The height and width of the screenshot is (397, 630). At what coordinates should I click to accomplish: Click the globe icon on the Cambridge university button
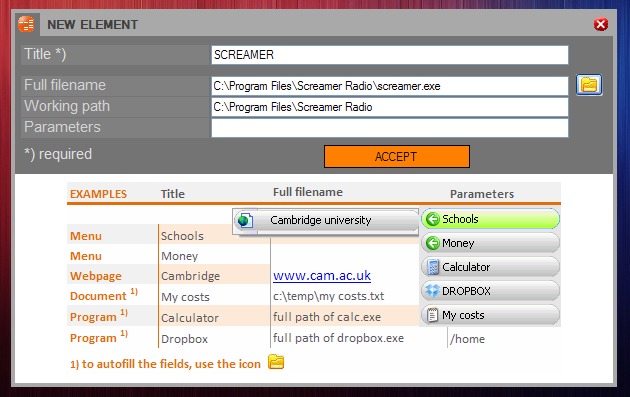[245, 220]
